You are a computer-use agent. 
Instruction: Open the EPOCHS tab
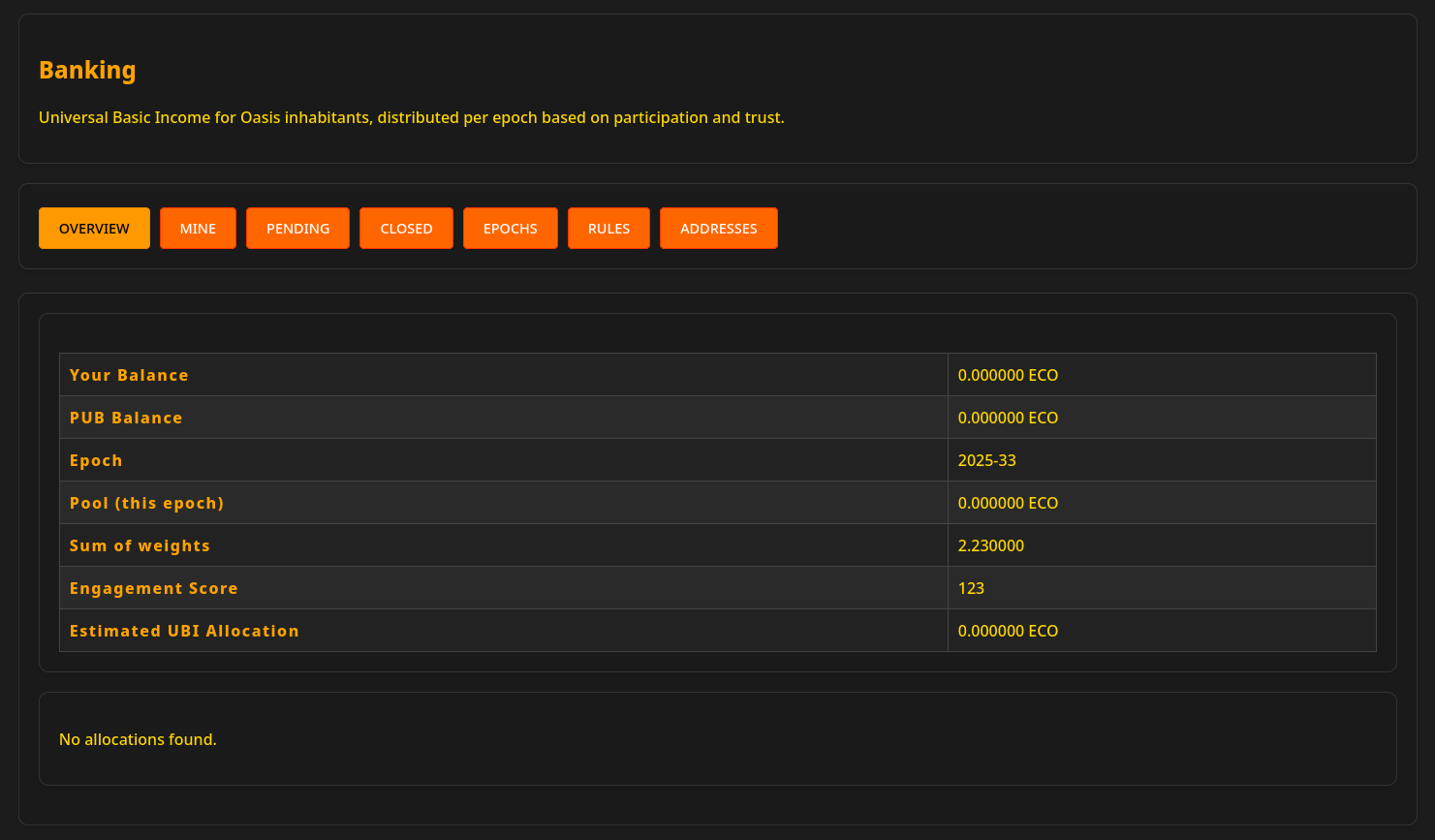click(510, 228)
